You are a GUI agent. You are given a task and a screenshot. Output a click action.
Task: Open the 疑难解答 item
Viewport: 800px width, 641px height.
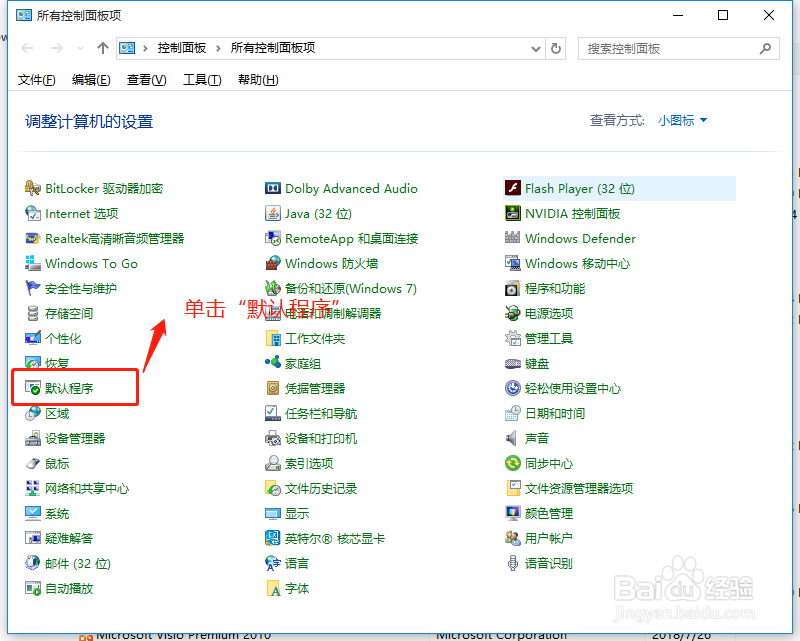pyautogui.click(x=69, y=538)
